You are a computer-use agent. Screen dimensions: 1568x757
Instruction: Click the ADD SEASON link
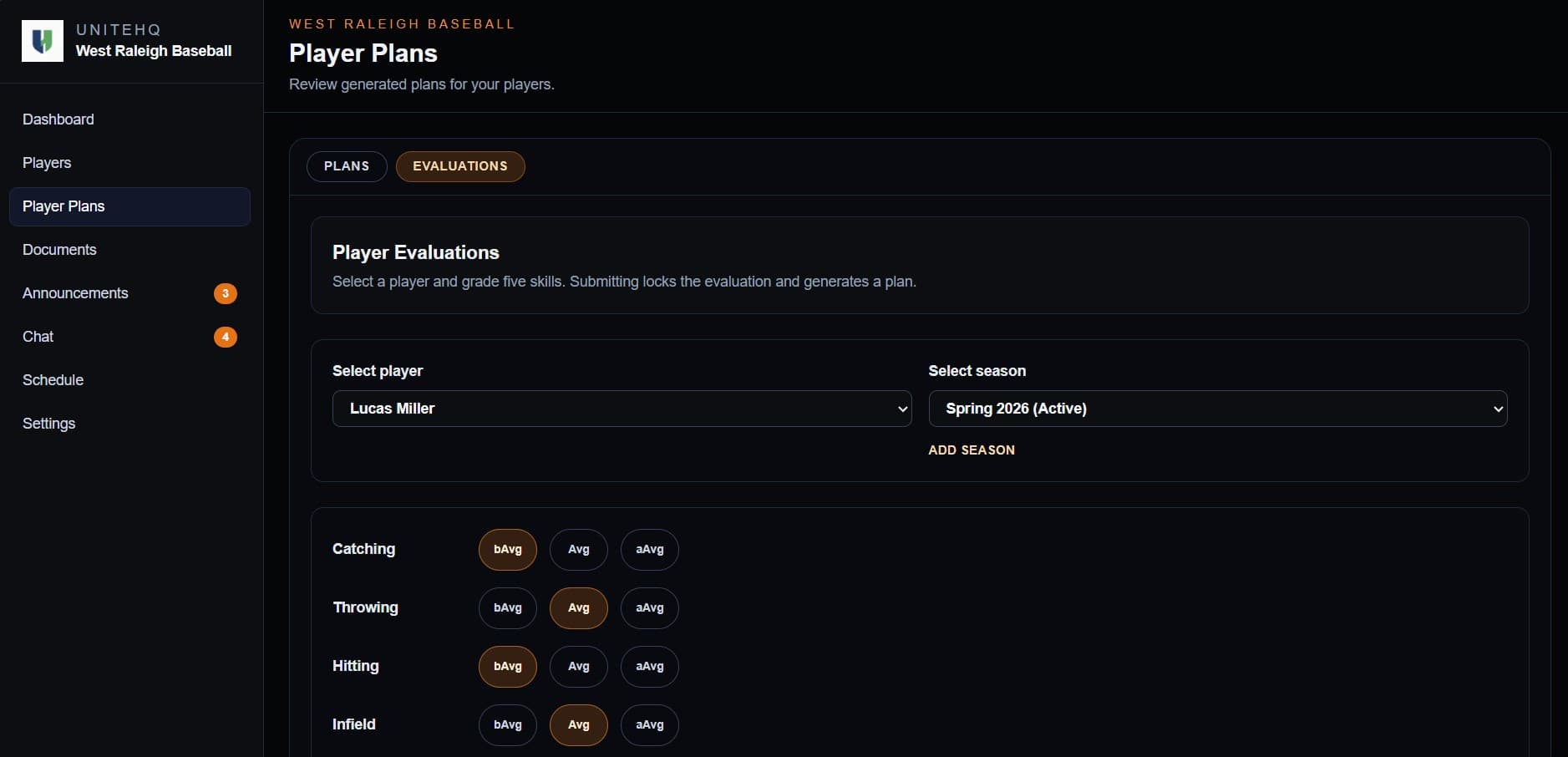(x=972, y=450)
